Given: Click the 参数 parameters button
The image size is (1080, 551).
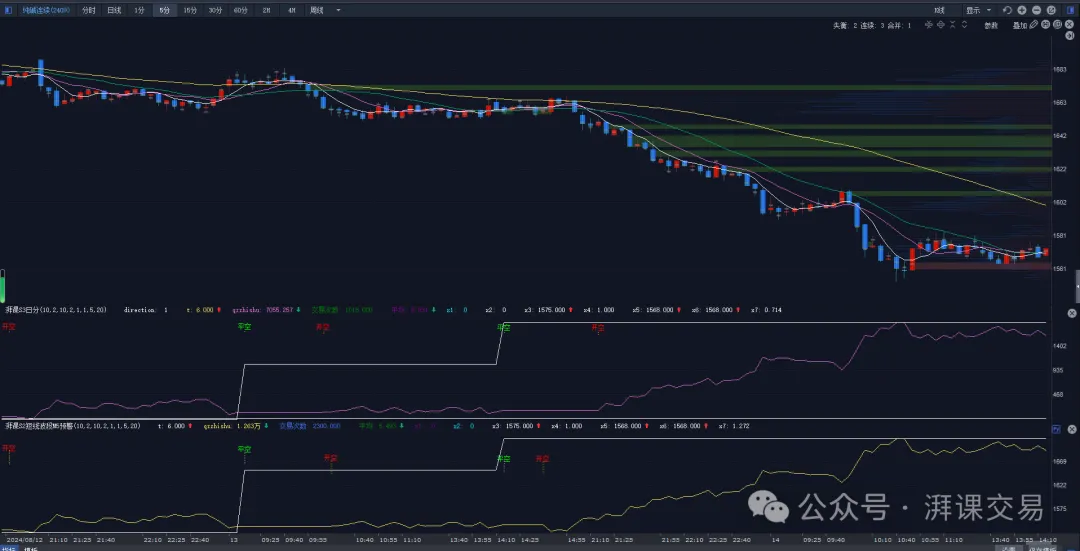Looking at the screenshot, I should (x=991, y=25).
